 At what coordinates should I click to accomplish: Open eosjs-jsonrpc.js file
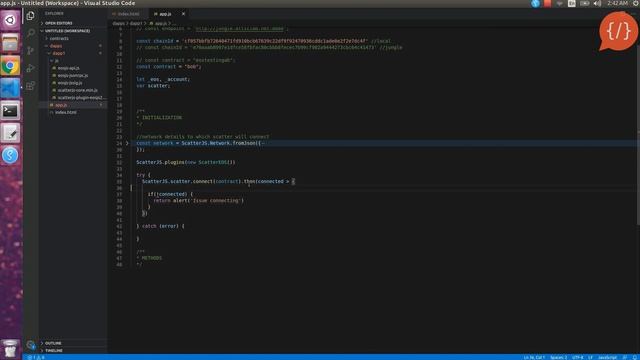coord(73,76)
